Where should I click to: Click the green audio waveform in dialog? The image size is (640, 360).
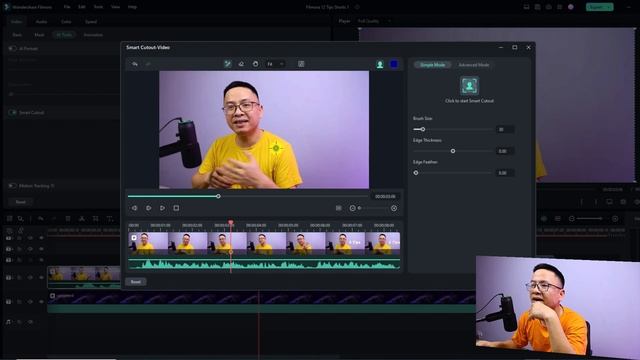point(264,264)
